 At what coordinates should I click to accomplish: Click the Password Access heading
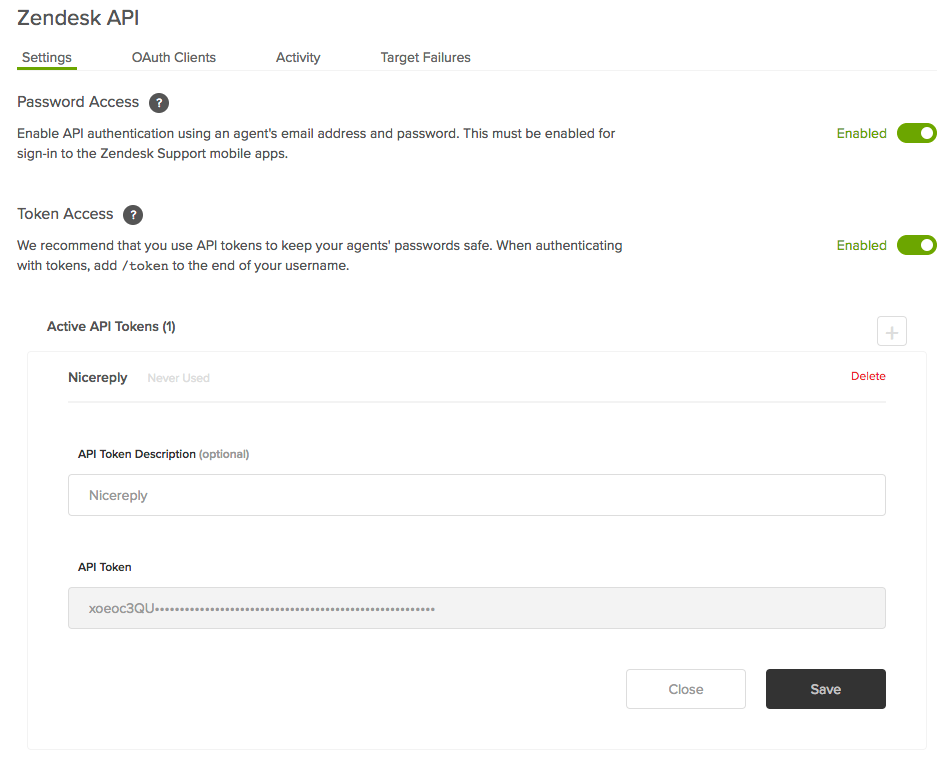click(78, 102)
